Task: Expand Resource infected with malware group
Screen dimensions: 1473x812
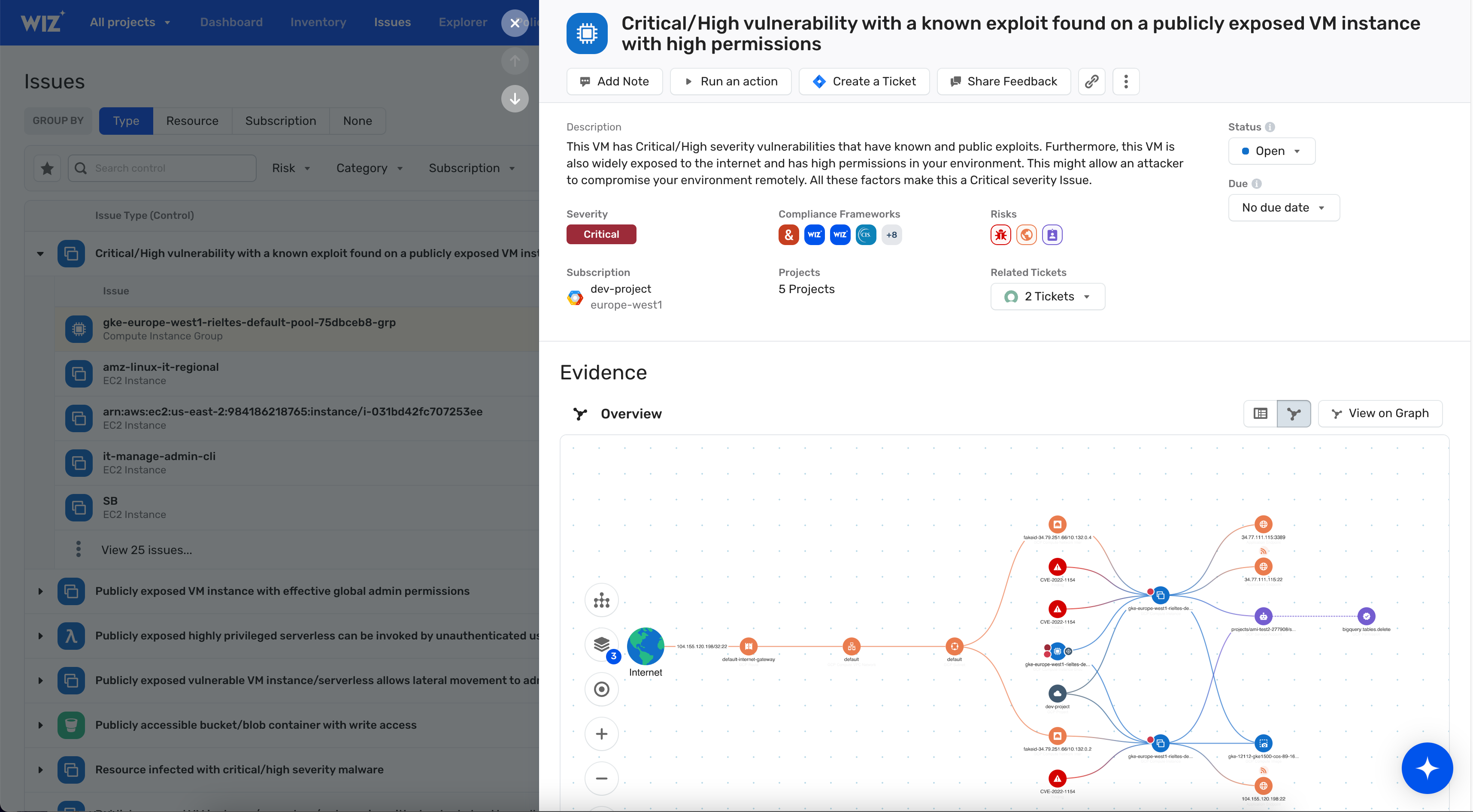Action: pyautogui.click(x=40, y=770)
